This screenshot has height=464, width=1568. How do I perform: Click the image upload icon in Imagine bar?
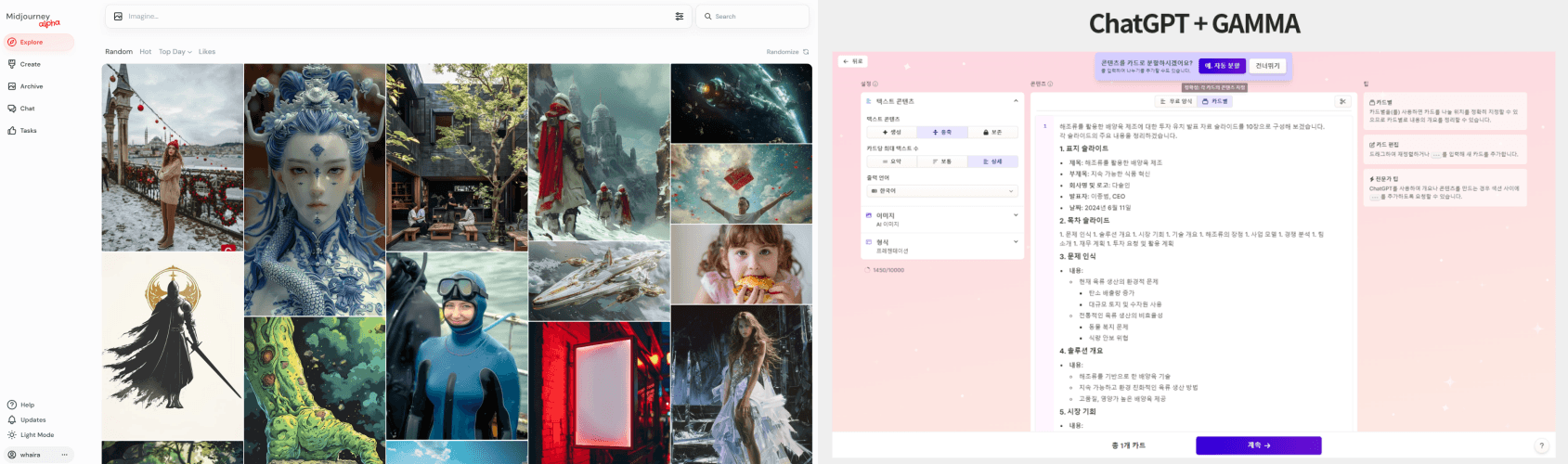[x=118, y=16]
